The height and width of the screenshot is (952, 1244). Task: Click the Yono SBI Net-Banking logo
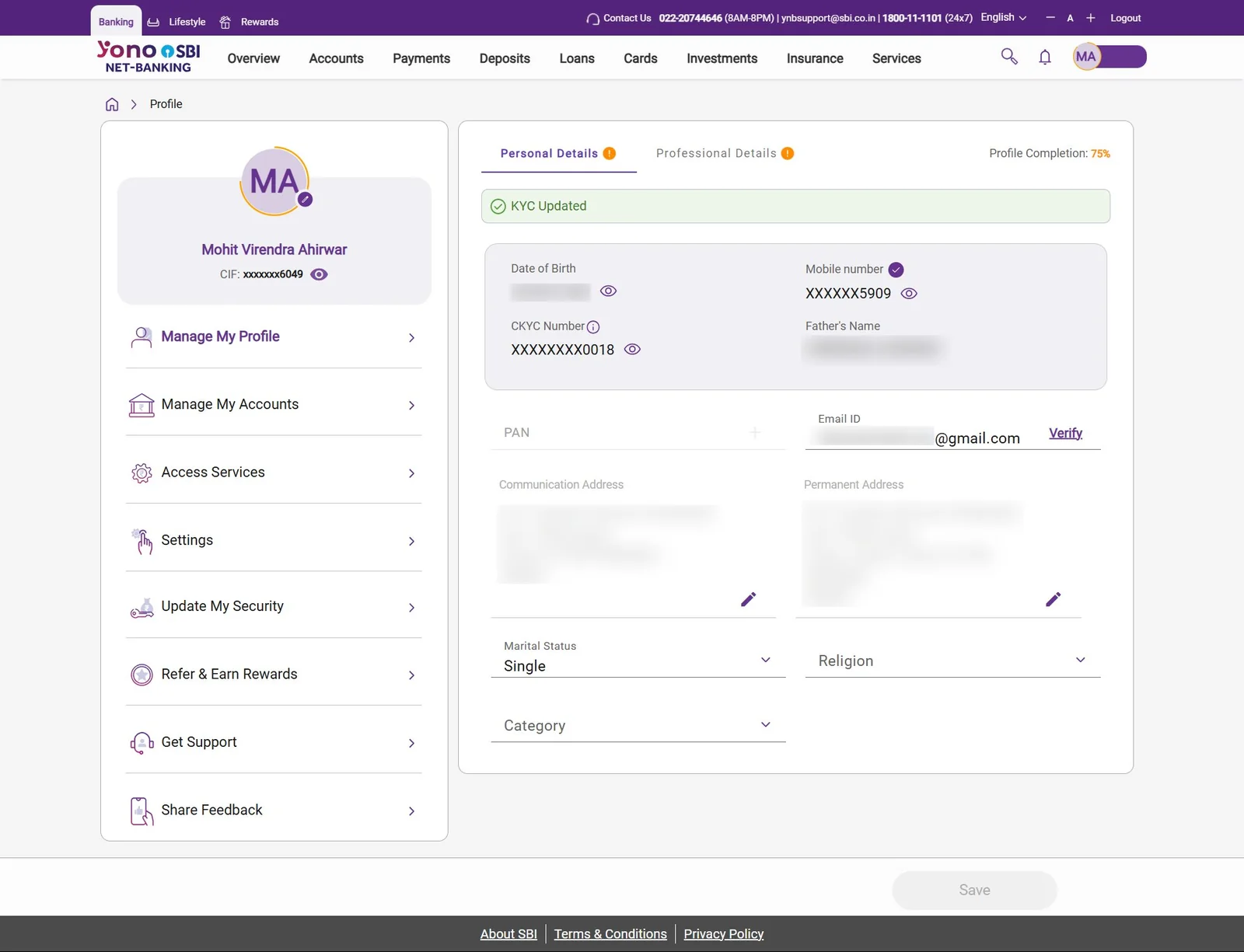point(149,57)
